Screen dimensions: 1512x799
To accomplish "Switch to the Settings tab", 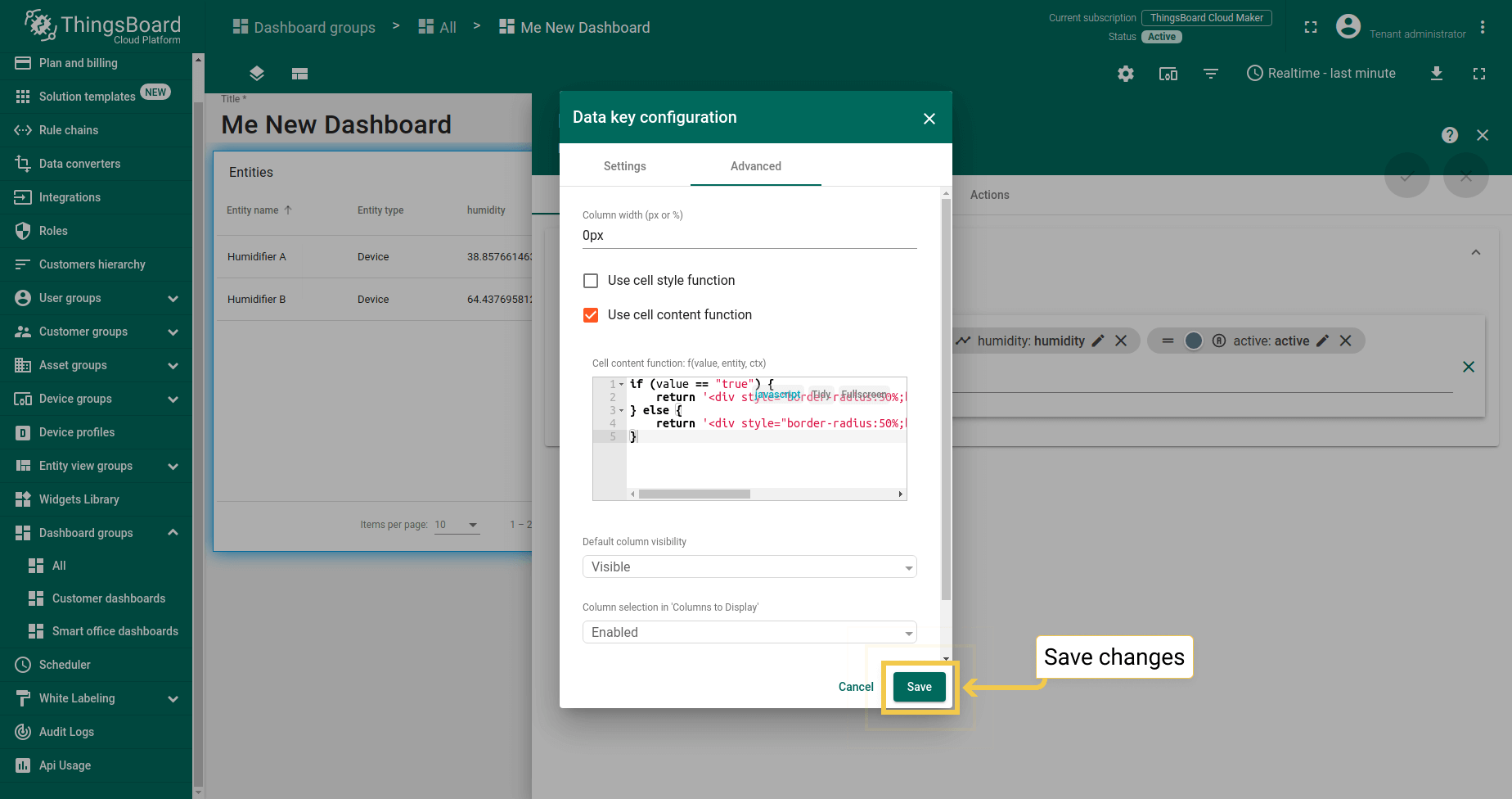I will [x=625, y=166].
